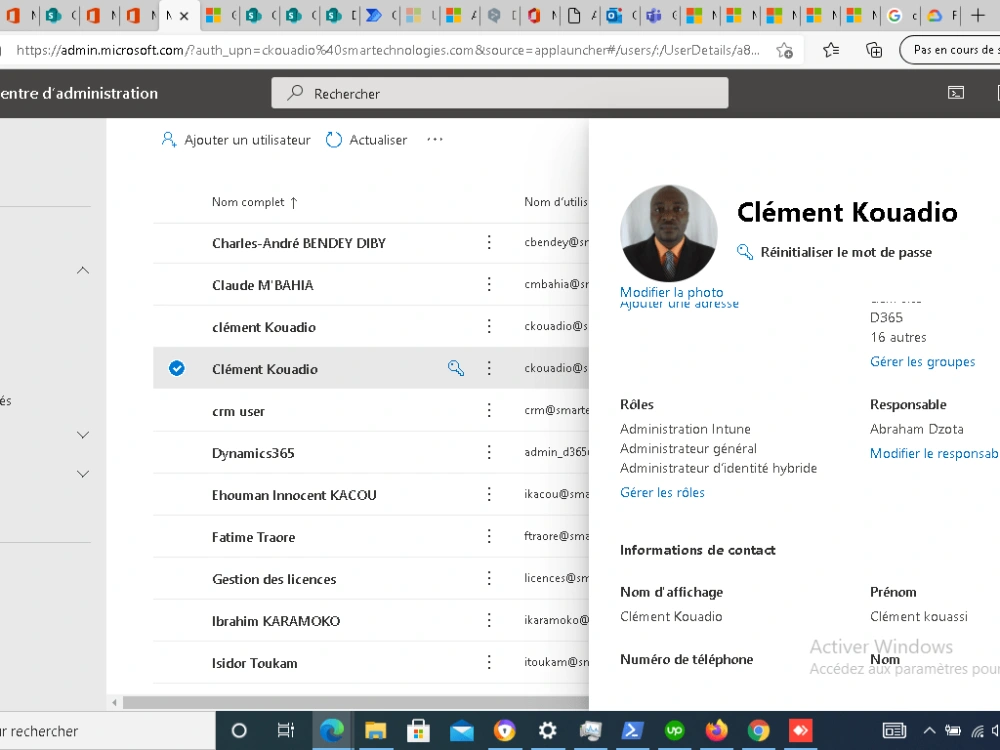
Task: Click the Windows Cortana circle icon
Action: click(239, 730)
